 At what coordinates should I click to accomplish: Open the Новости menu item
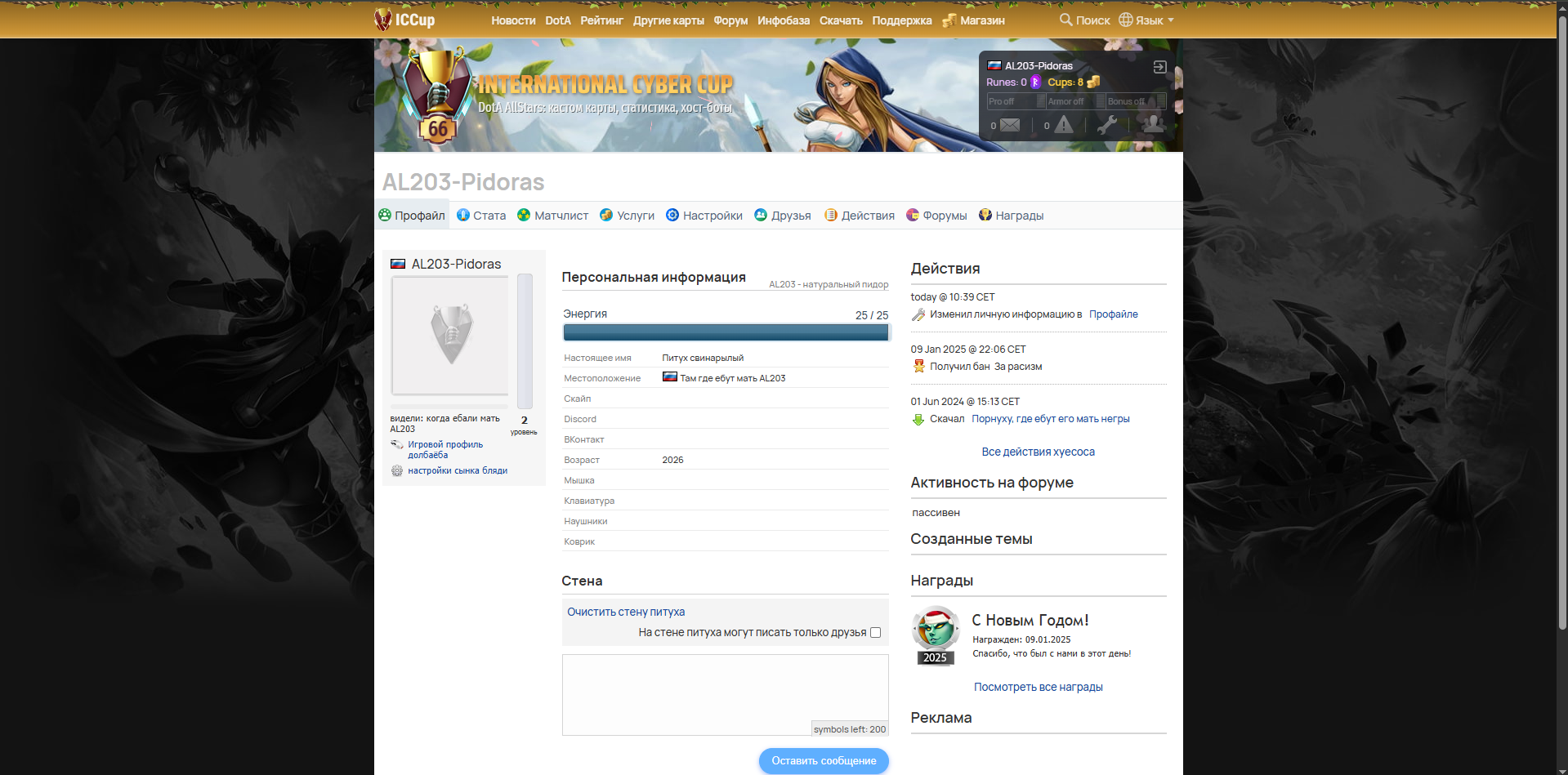point(513,20)
